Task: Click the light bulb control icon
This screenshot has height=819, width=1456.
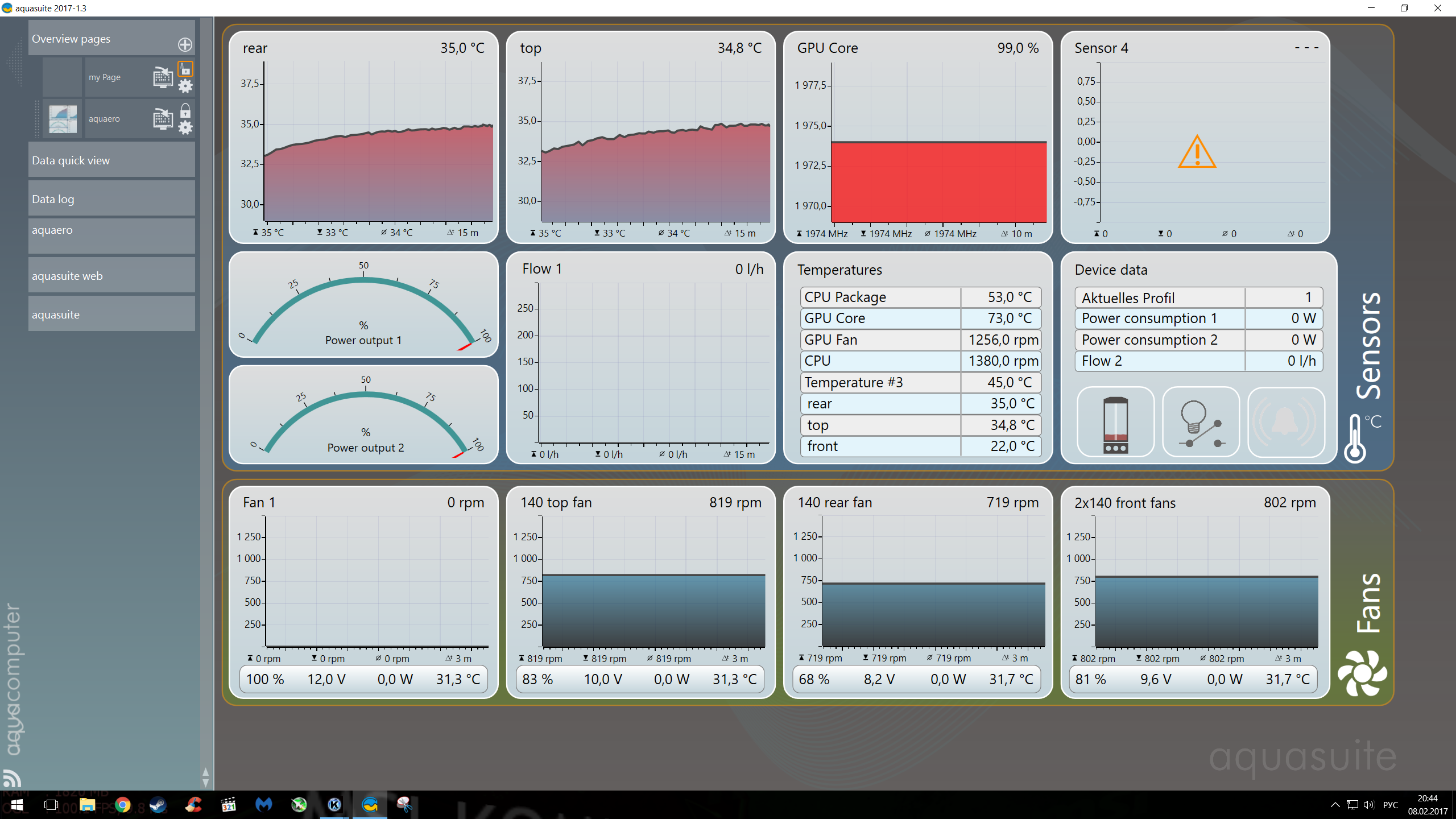Action: (x=1201, y=423)
